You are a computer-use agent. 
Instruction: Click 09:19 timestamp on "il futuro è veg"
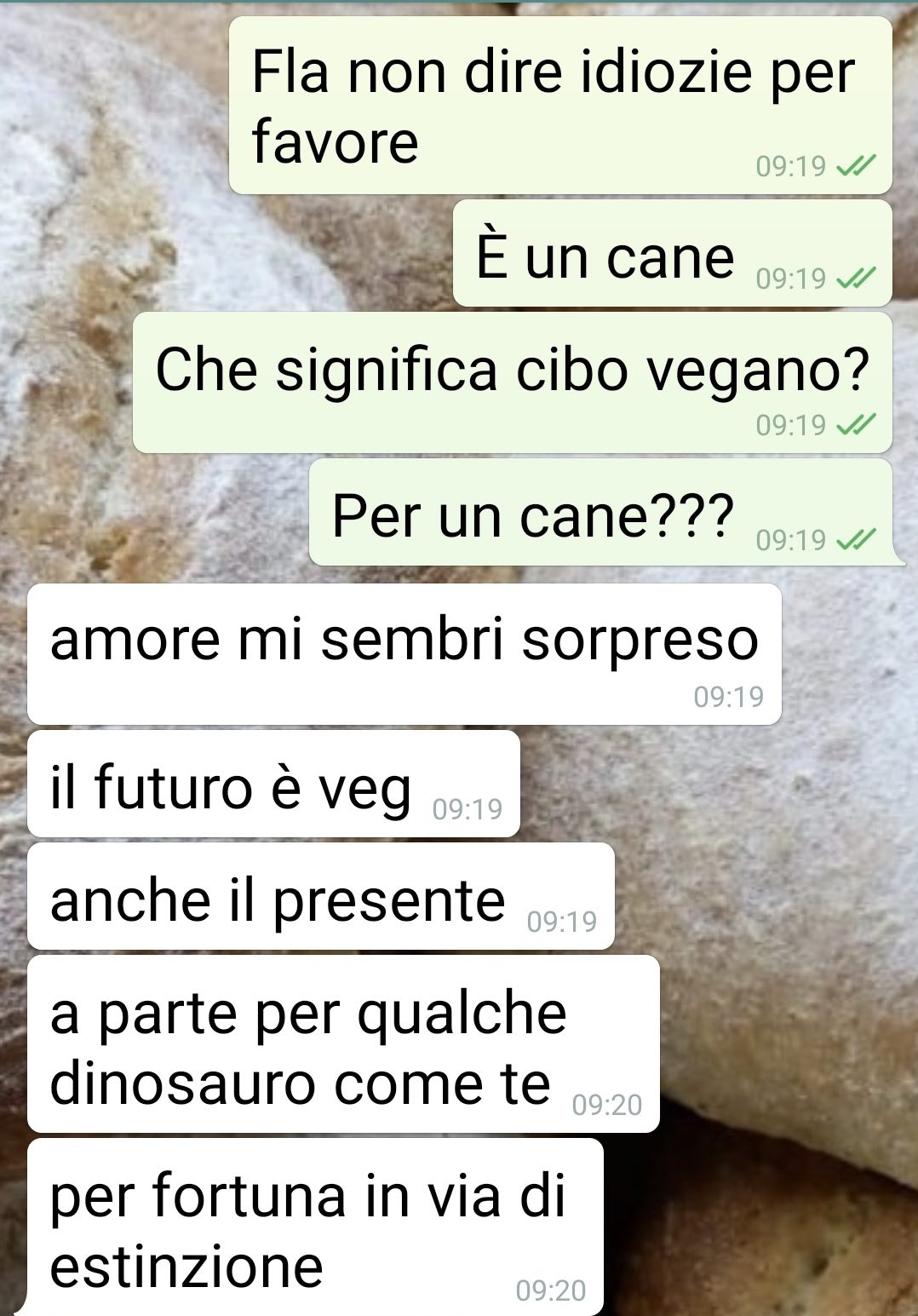[x=468, y=808]
